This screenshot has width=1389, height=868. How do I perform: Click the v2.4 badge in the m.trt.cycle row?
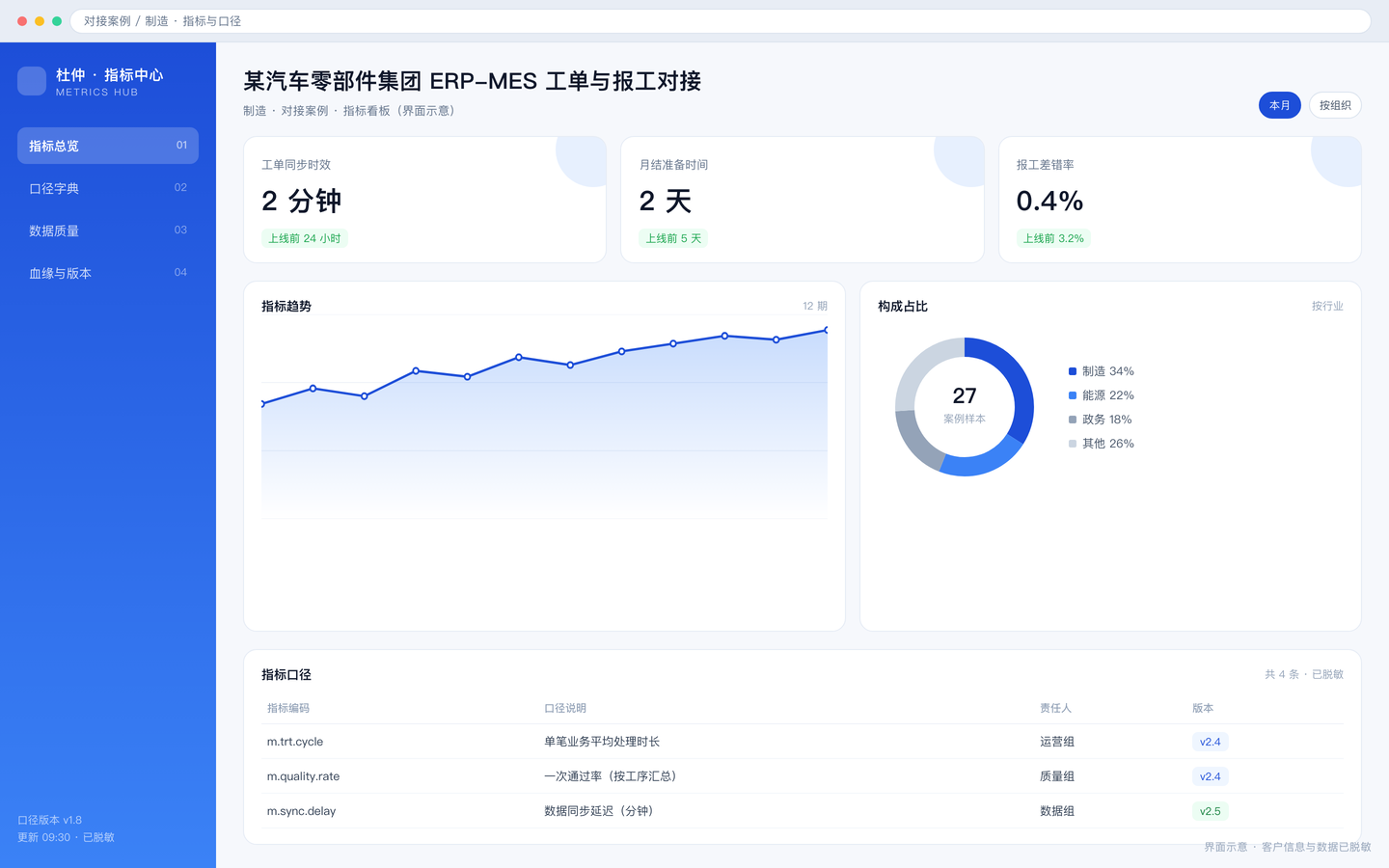pyautogui.click(x=1211, y=742)
